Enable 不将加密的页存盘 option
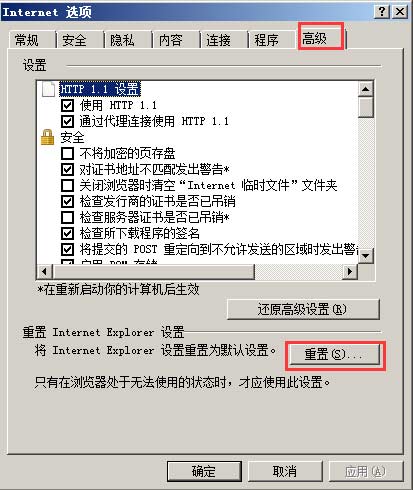Image resolution: width=413 pixels, height=490 pixels. point(67,153)
